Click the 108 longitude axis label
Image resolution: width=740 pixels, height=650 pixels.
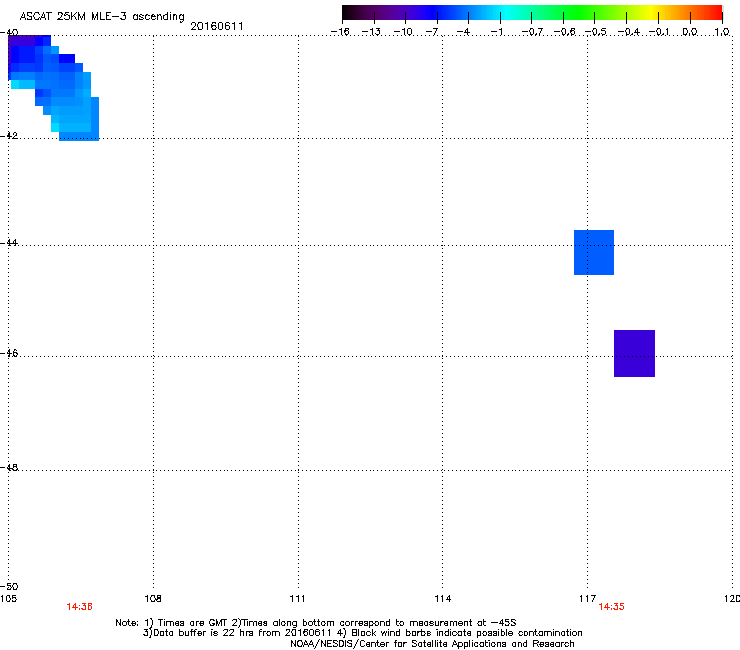[153, 599]
